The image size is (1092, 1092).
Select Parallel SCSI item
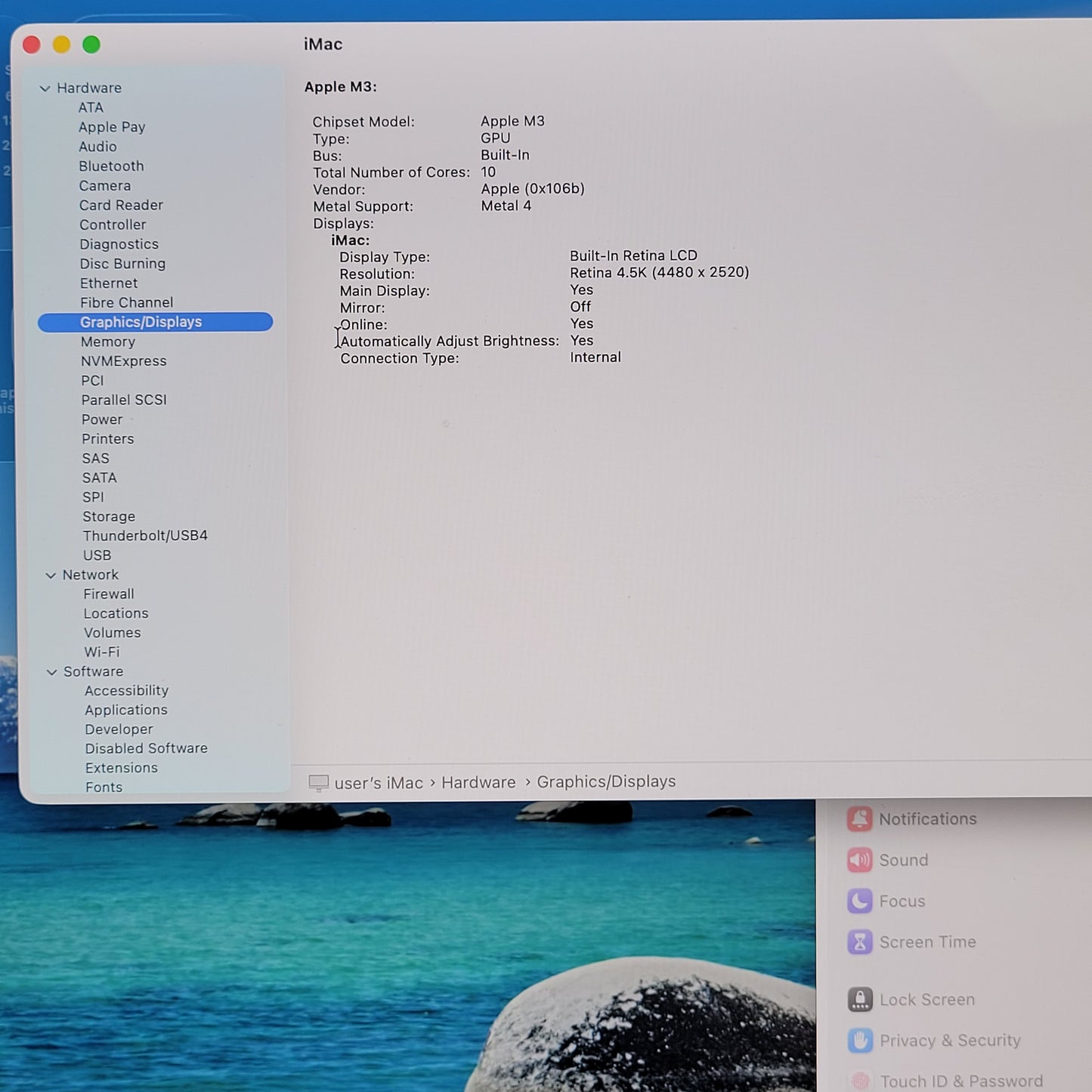tap(124, 400)
